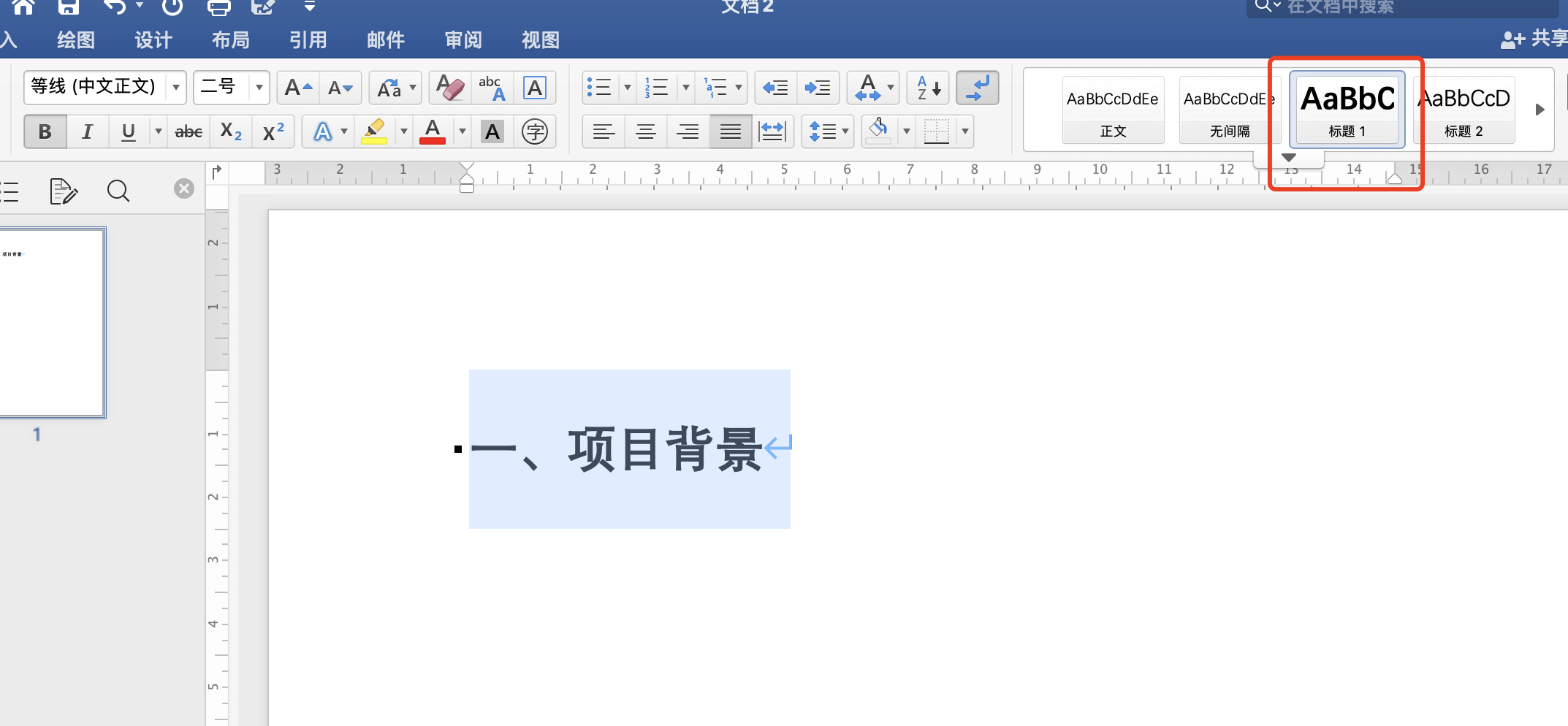Open multilevel list dropdown arrow
This screenshot has width=1568, height=726.
click(x=738, y=88)
